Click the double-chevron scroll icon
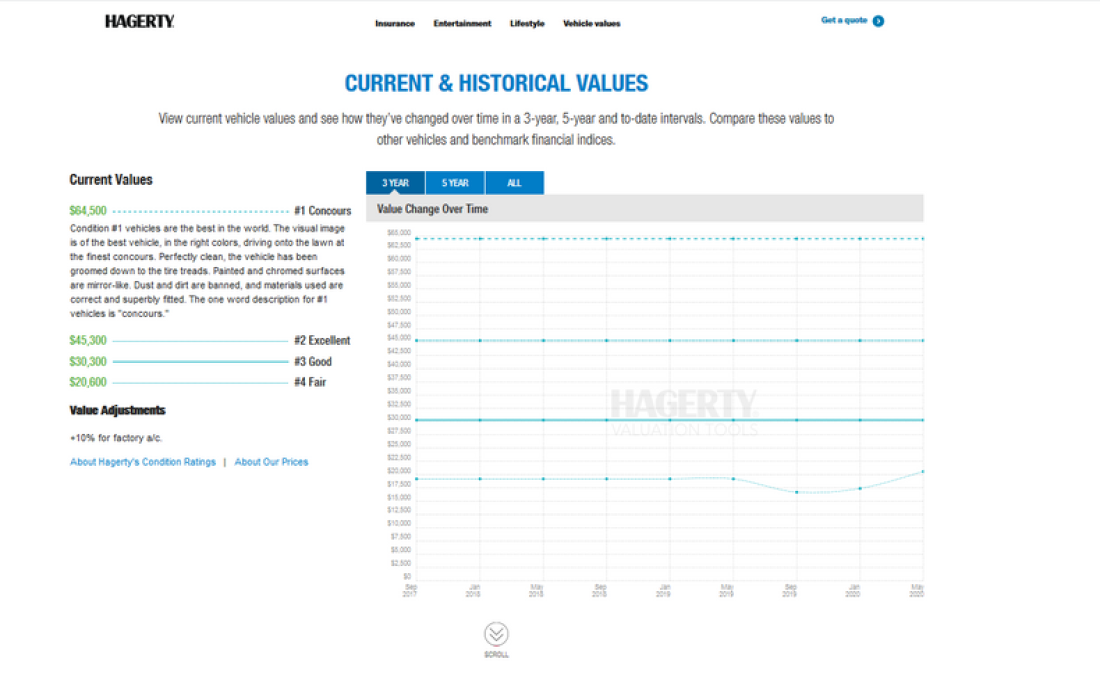The width and height of the screenshot is (1100, 694). click(x=496, y=634)
